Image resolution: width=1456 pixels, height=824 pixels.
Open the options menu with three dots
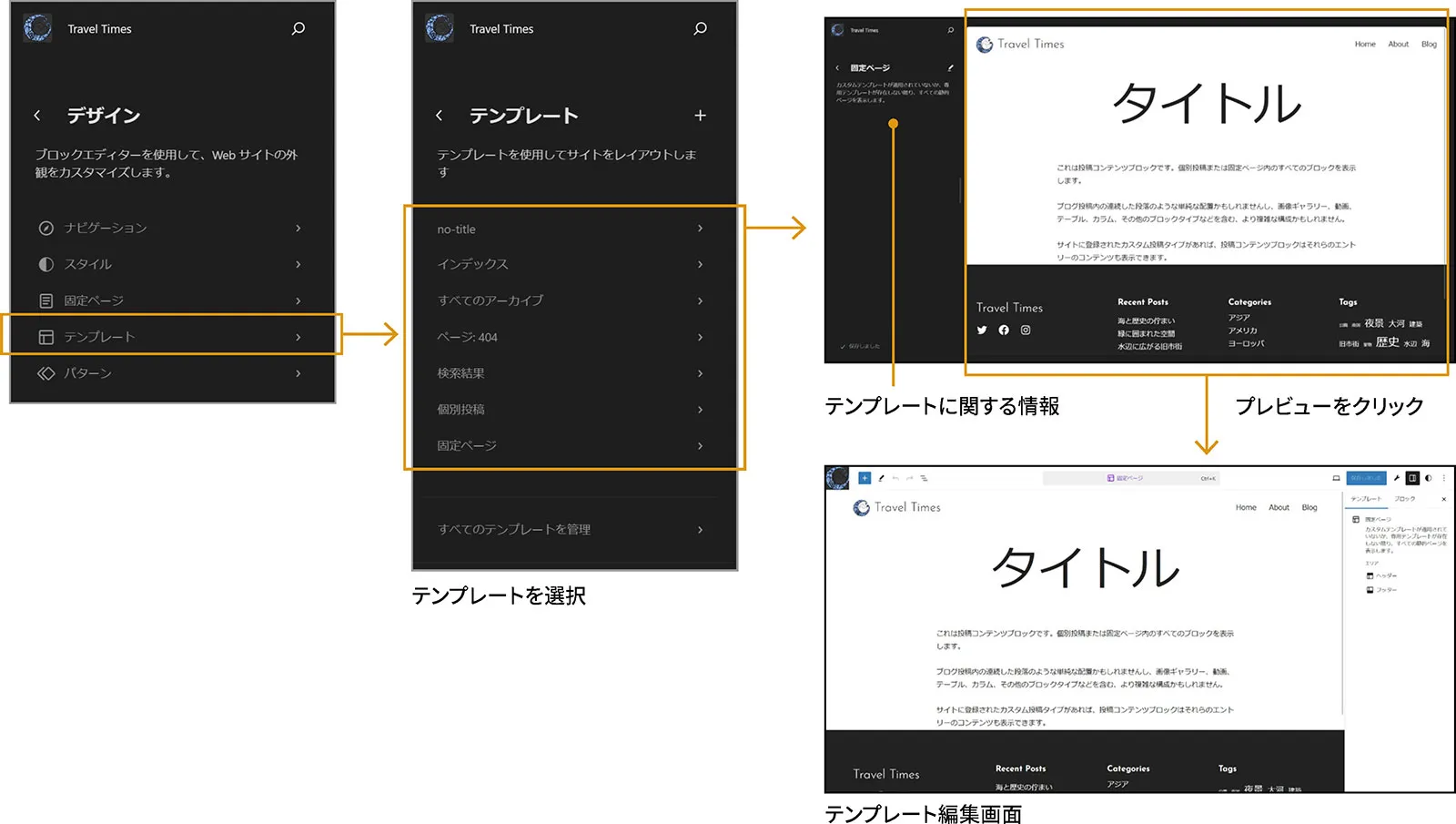click(x=1445, y=477)
